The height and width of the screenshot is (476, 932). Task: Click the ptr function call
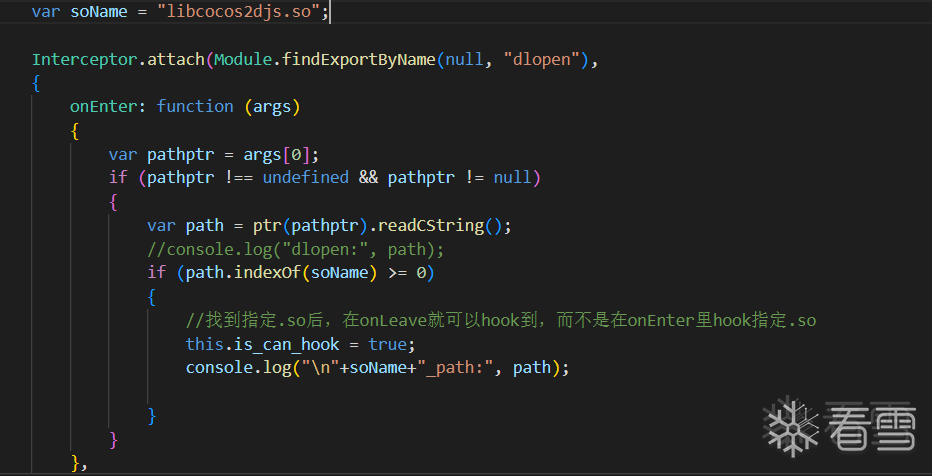coord(267,225)
